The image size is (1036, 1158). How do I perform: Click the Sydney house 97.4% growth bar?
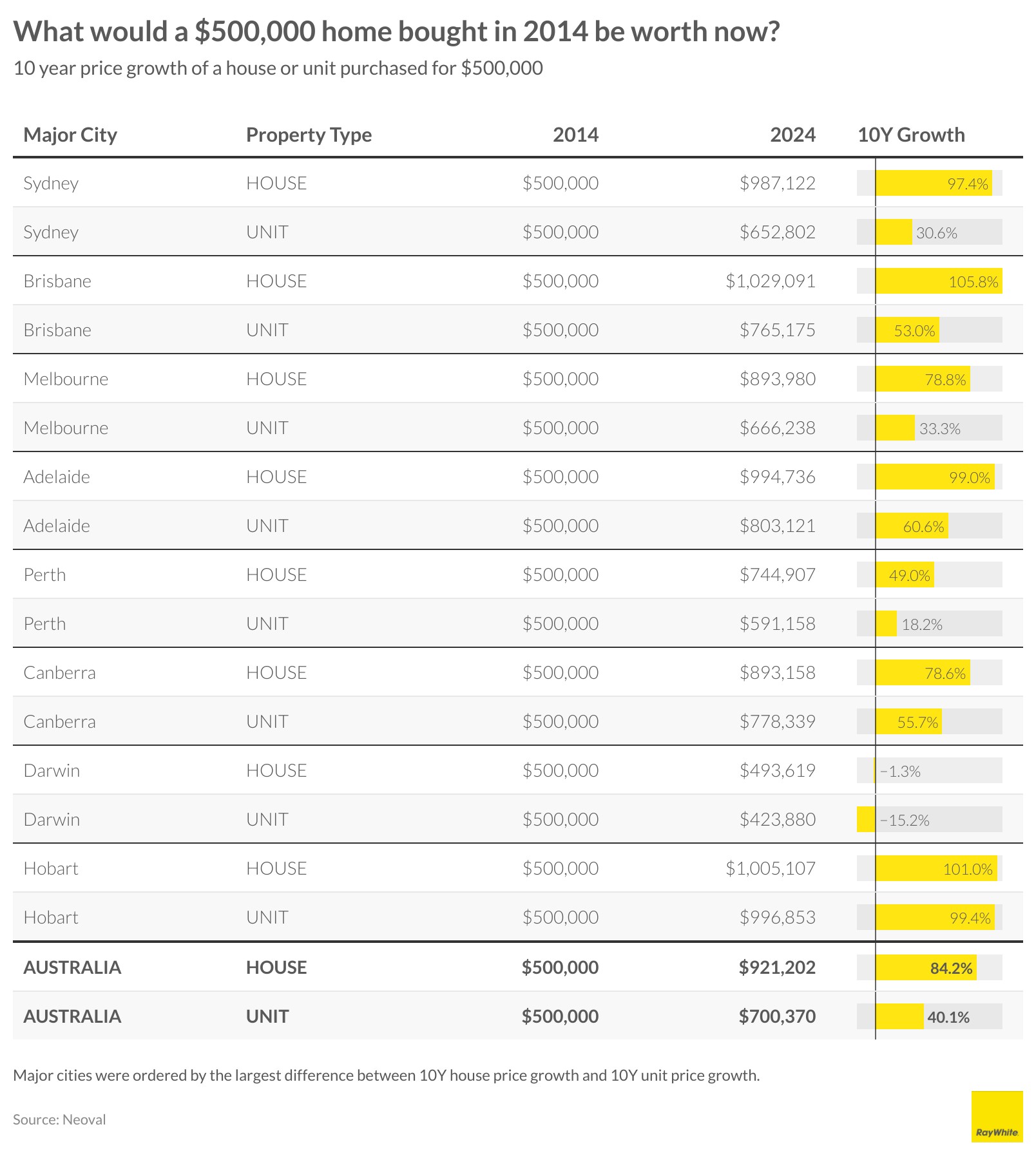[x=933, y=184]
